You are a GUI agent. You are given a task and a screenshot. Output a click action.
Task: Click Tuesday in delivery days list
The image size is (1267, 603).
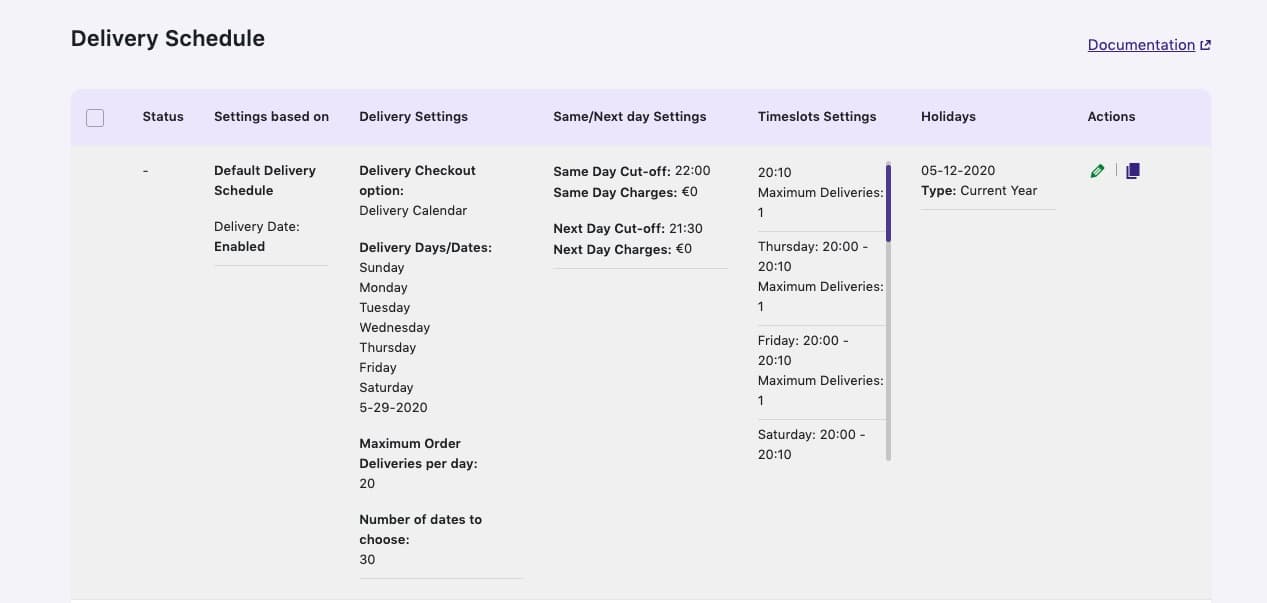385,308
